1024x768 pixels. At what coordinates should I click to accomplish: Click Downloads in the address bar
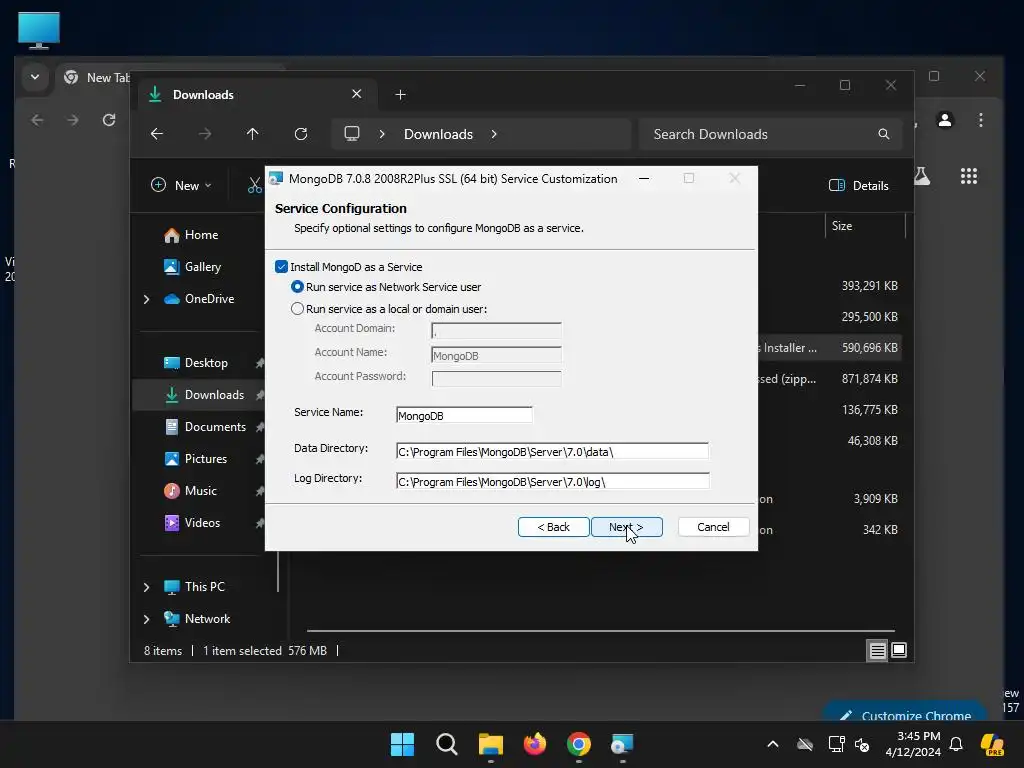tap(438, 134)
